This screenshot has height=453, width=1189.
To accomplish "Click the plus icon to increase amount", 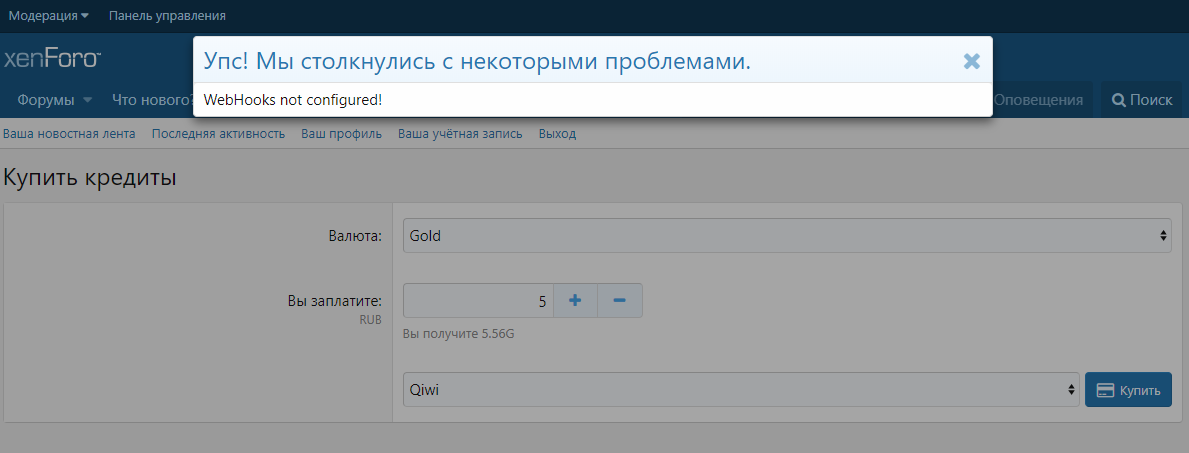I will [575, 301].
